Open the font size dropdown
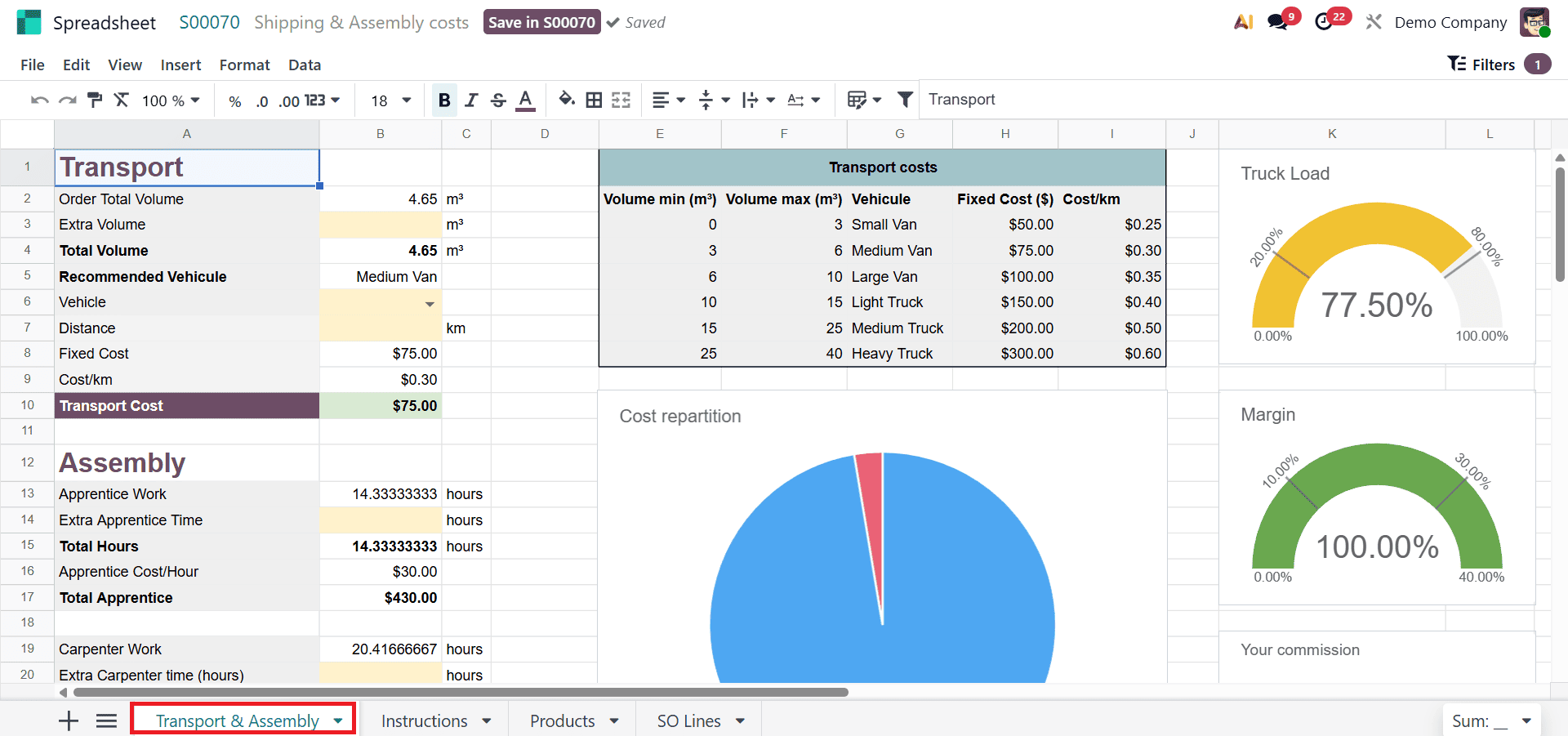 [390, 100]
